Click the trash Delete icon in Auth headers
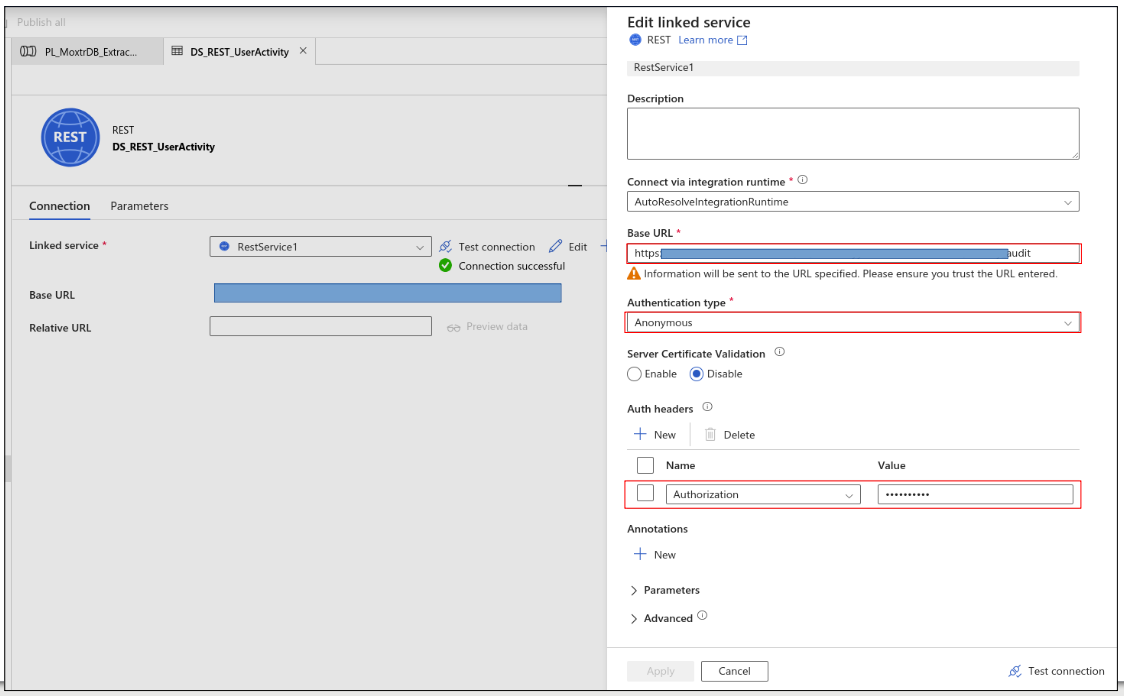This screenshot has width=1124, height=696. click(x=710, y=434)
